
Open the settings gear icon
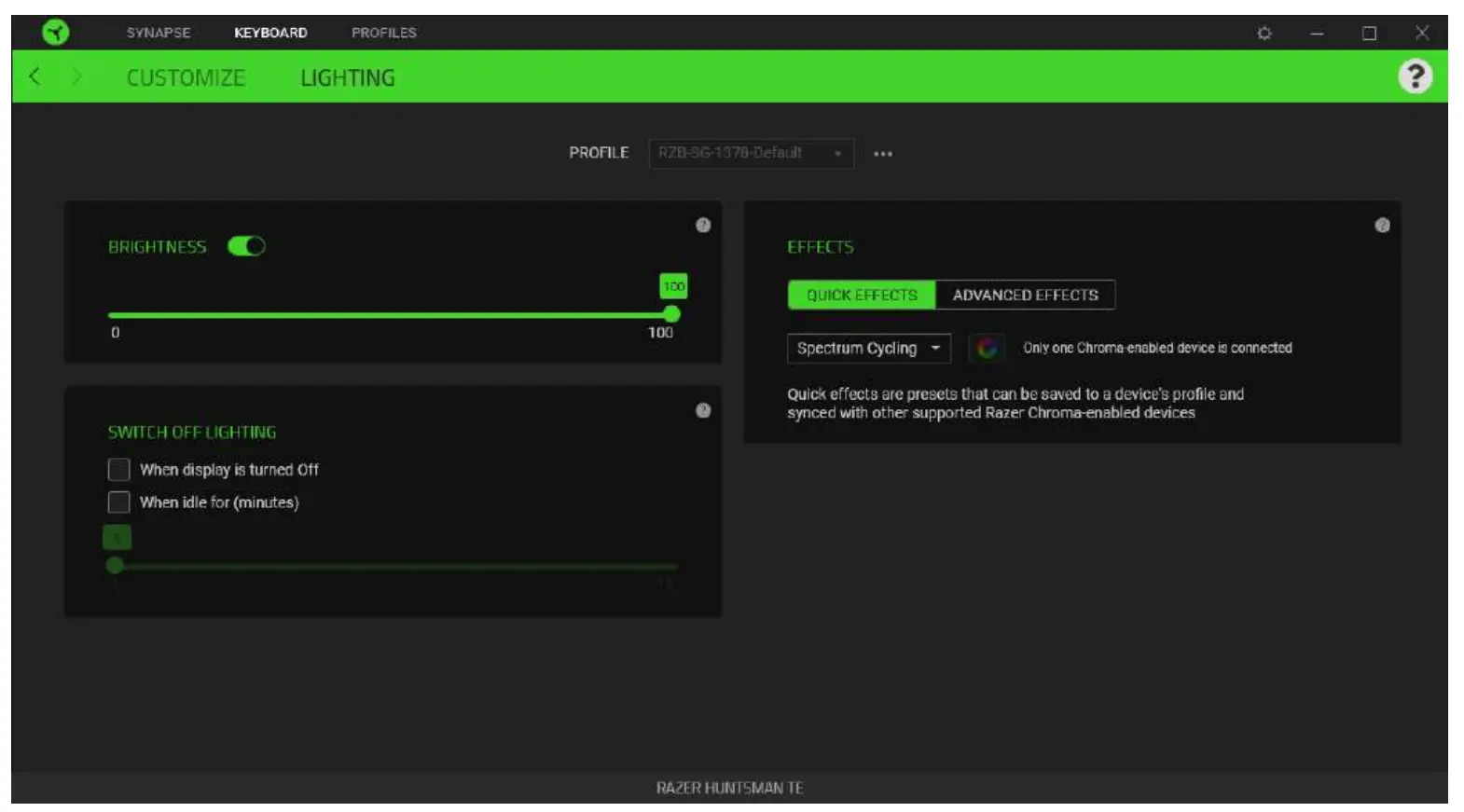(x=1264, y=34)
